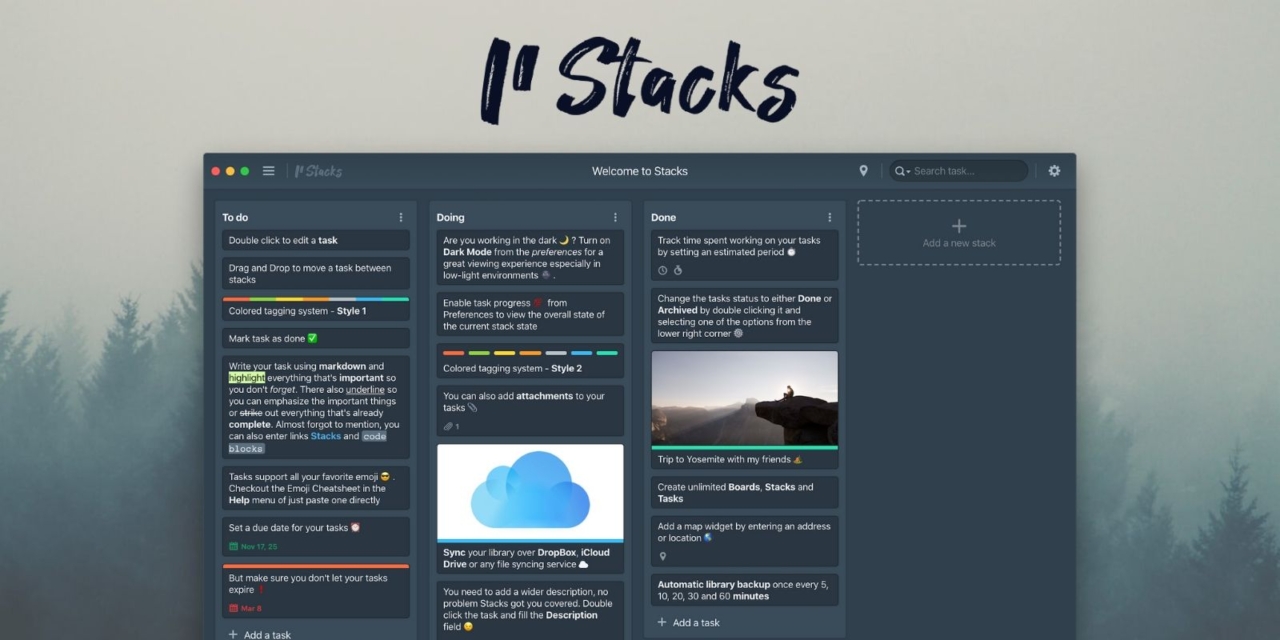Click the paperclip icon on the attachments task

coord(447,426)
